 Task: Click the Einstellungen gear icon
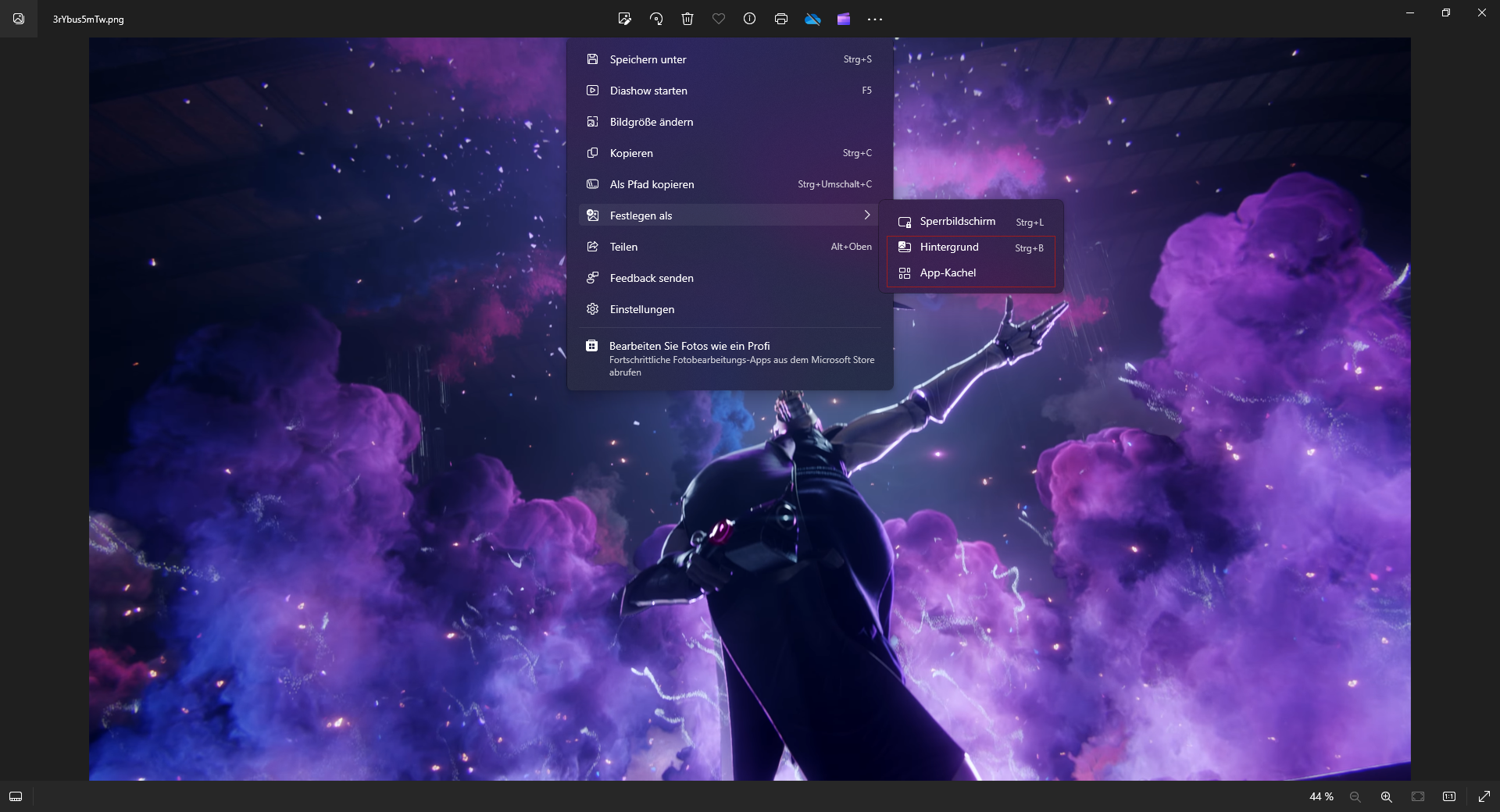click(x=593, y=309)
